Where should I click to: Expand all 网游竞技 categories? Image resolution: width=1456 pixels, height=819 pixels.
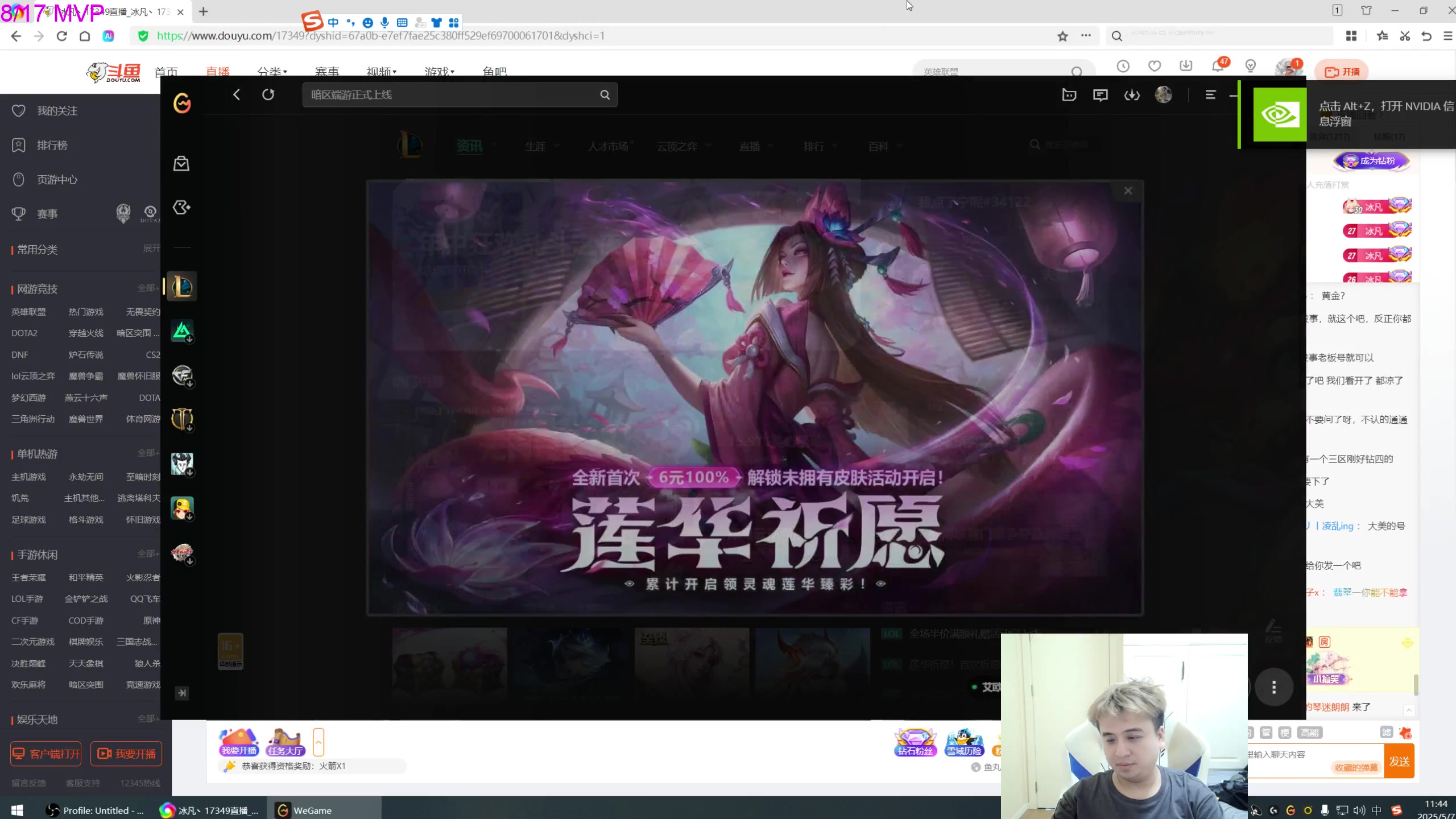148,288
